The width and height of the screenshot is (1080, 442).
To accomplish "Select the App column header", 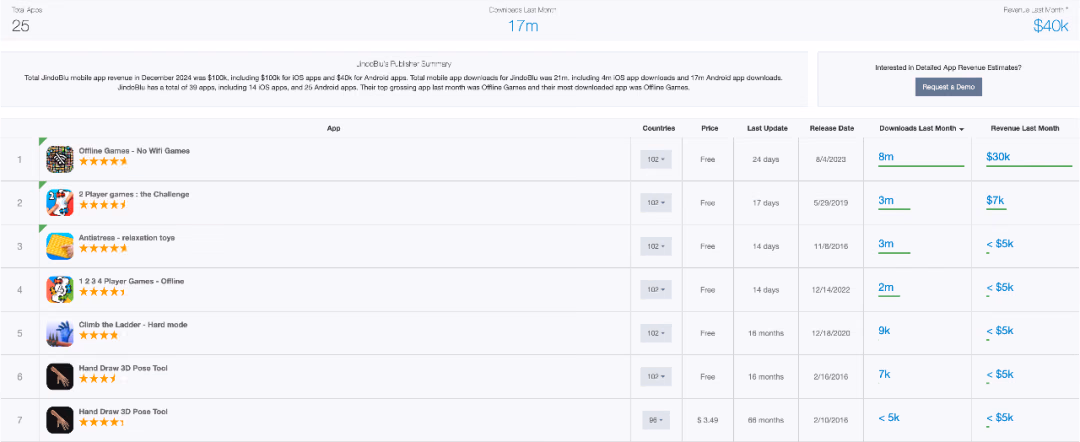I will click(x=333, y=128).
